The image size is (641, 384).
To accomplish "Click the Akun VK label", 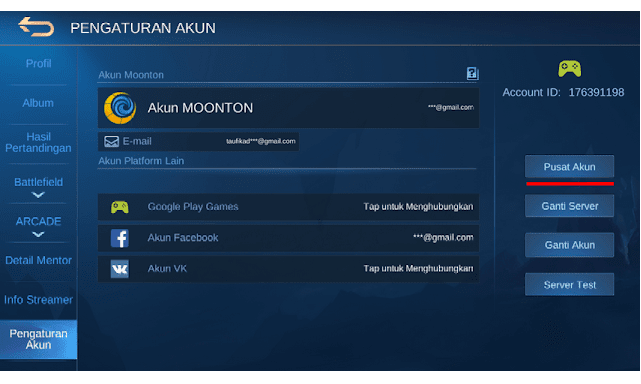I will click(x=167, y=269).
